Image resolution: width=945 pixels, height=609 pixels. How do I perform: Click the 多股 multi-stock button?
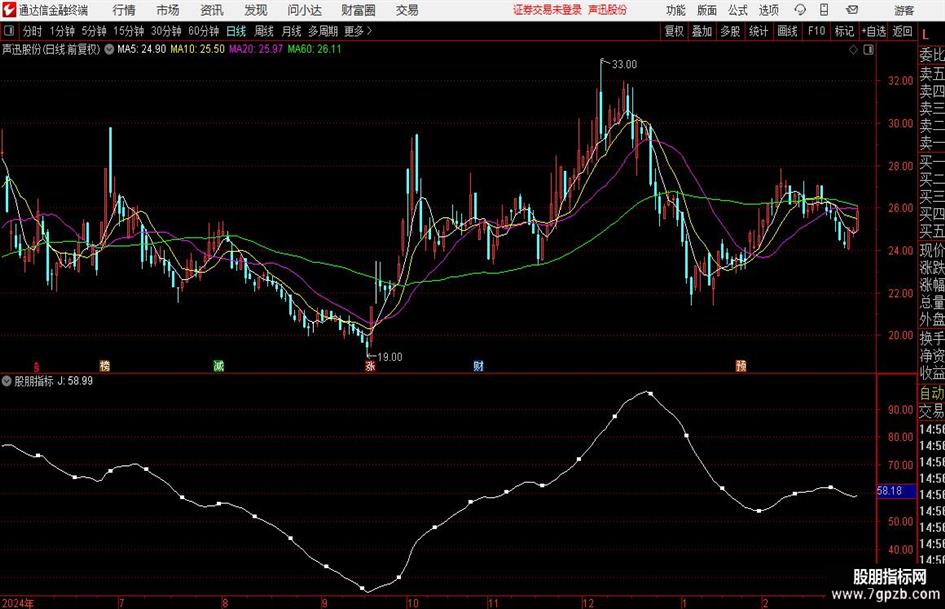pyautogui.click(x=730, y=31)
